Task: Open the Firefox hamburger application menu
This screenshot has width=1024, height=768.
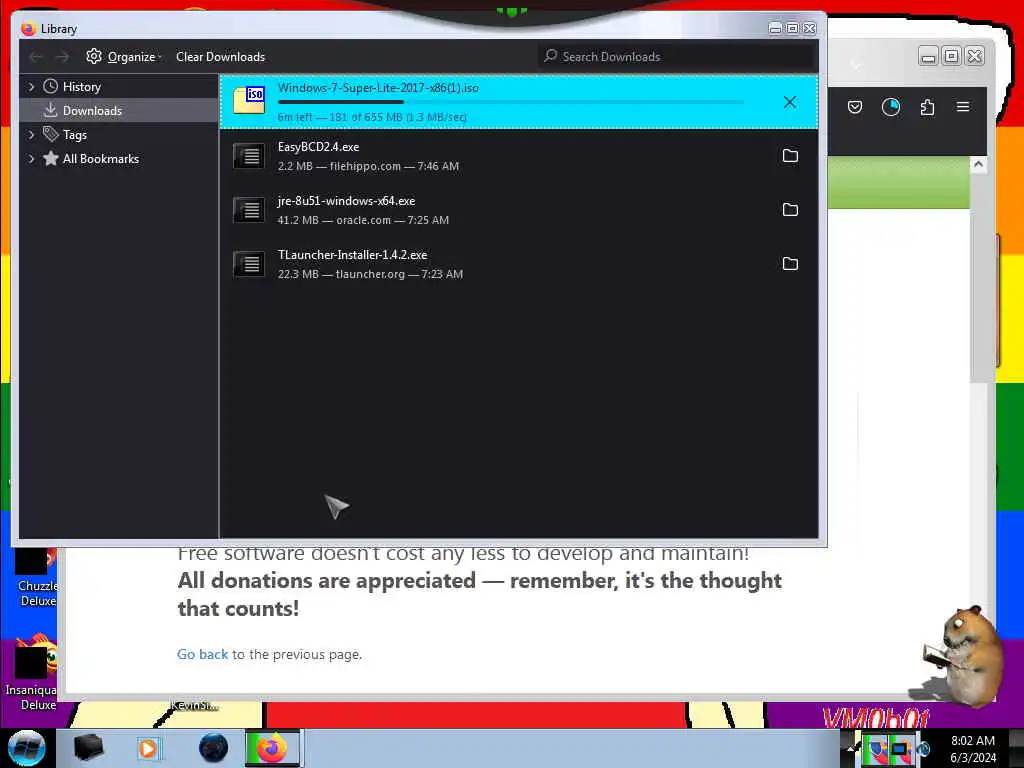Action: coord(963,106)
